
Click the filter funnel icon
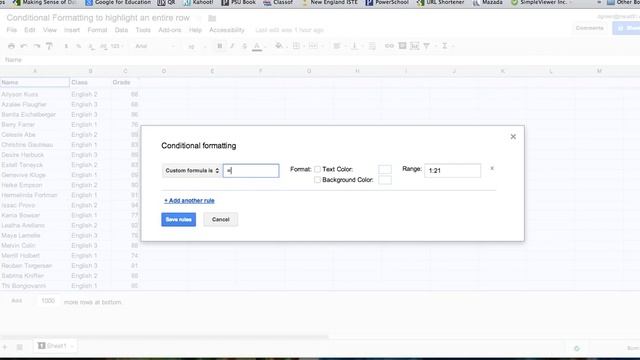[427, 46]
